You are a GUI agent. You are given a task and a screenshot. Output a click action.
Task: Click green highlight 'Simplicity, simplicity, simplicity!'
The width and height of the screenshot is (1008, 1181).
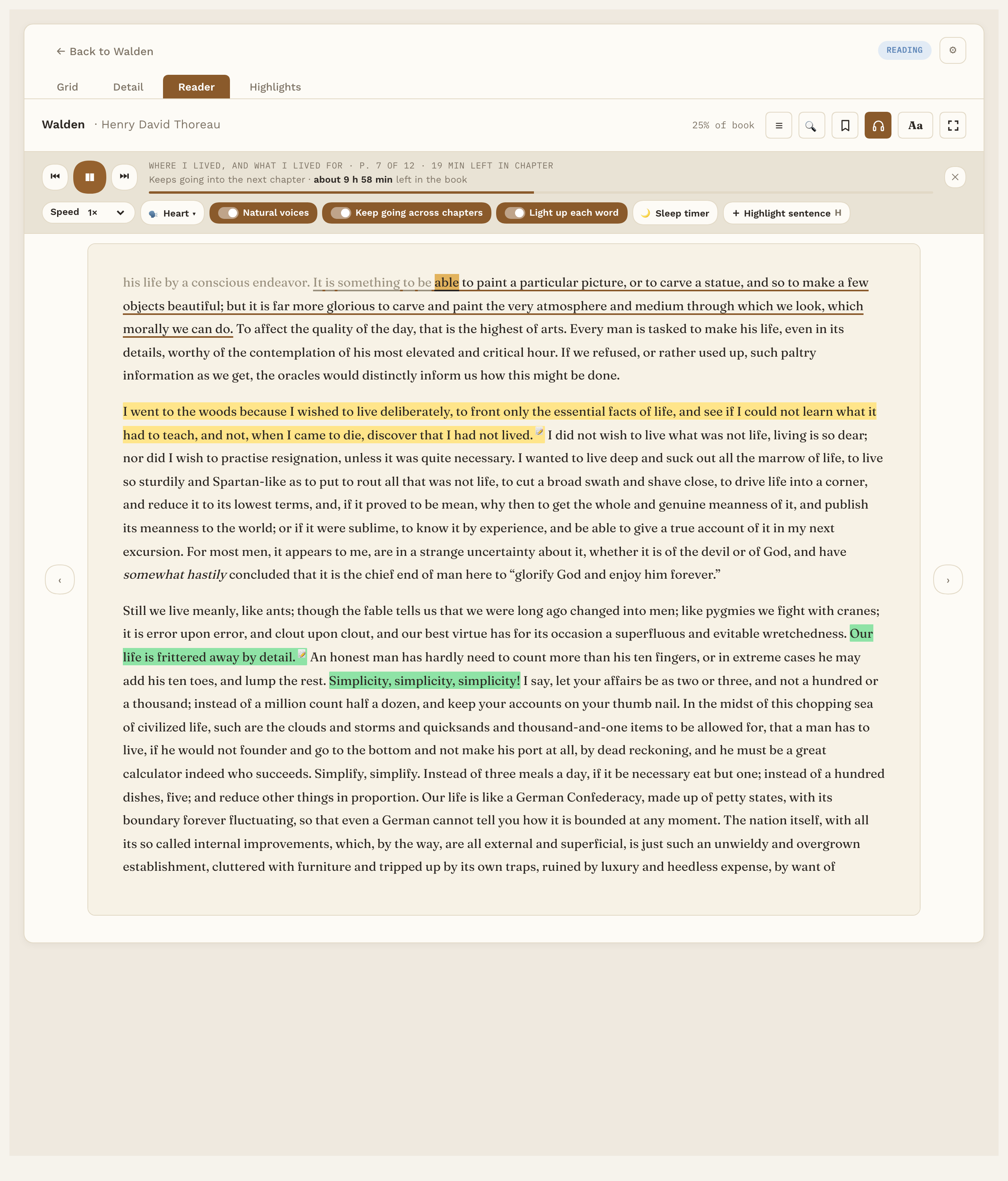tap(425, 681)
